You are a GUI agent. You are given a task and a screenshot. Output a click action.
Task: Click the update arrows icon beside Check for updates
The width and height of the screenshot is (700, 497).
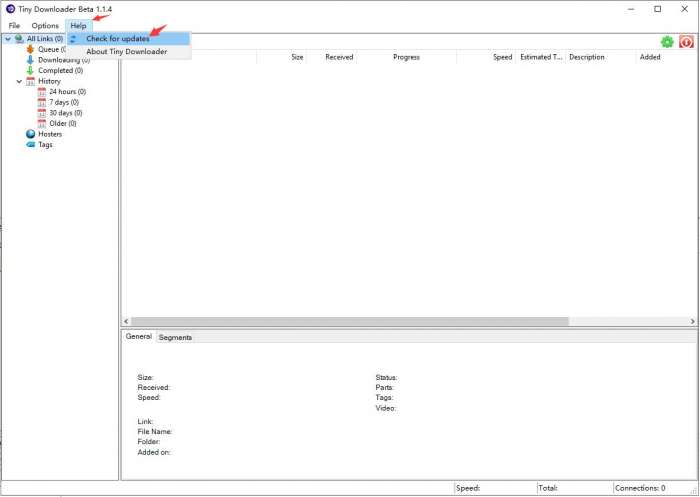coord(74,39)
